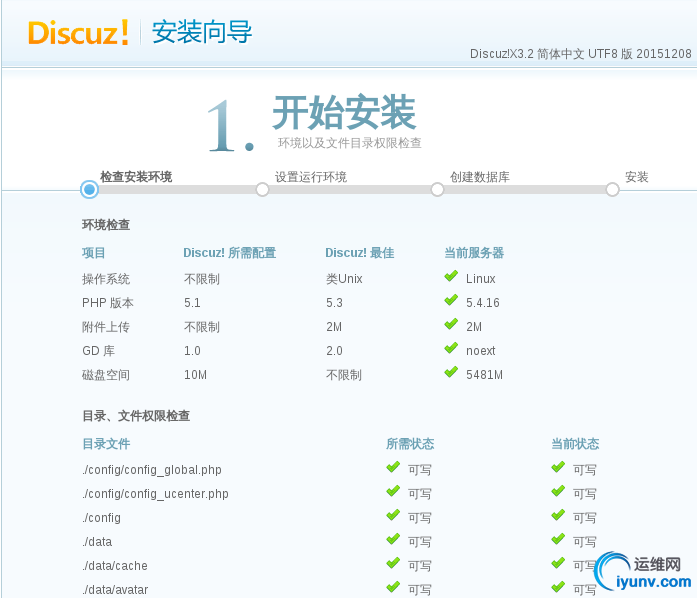Click the 当前状态 check icon for ./data/avatar

pyautogui.click(x=558, y=587)
